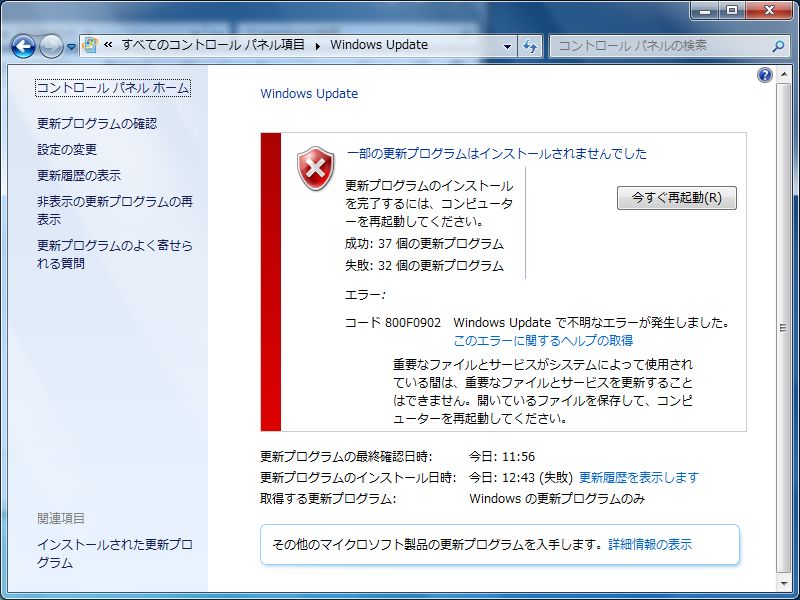The image size is (800, 600).
Task: Close the Windows Update window
Action: [769, 10]
